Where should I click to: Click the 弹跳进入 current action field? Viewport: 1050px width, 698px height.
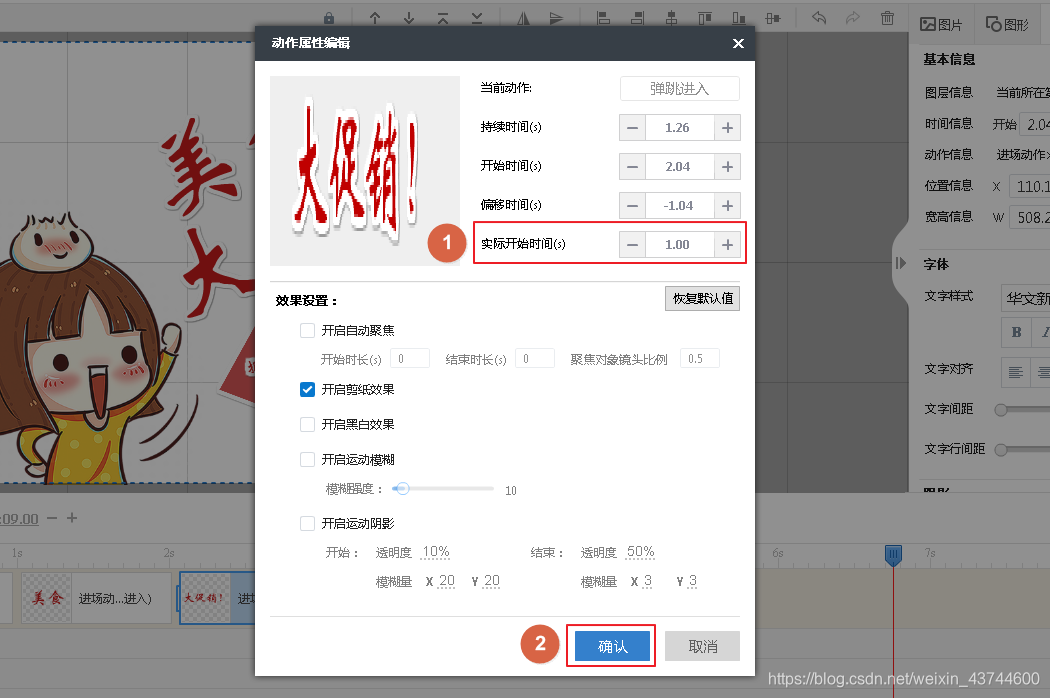tap(680, 88)
